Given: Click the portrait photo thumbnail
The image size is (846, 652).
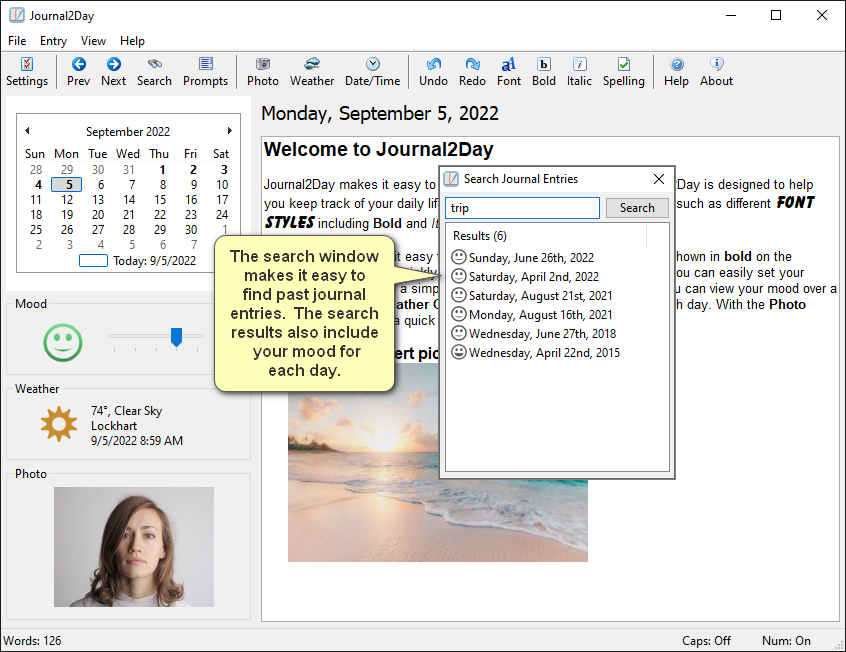Looking at the screenshot, I should [134, 547].
